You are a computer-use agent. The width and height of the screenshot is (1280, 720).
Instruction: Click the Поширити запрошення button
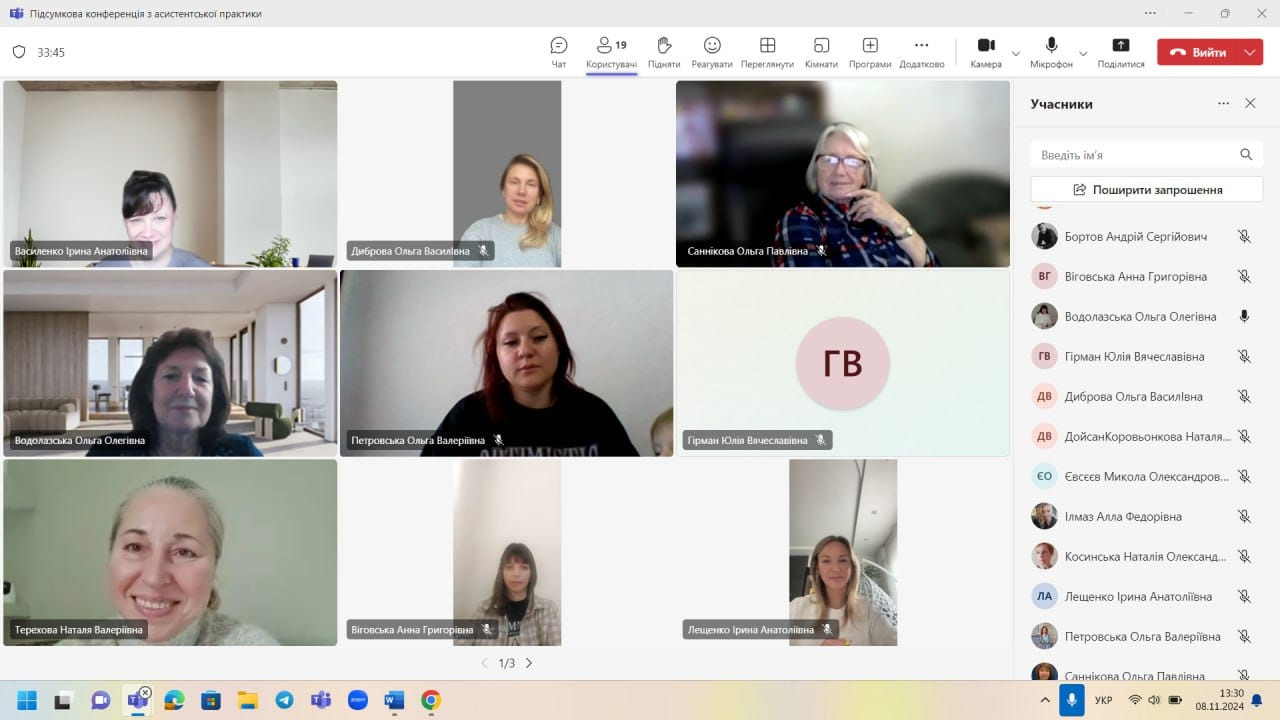(1147, 189)
